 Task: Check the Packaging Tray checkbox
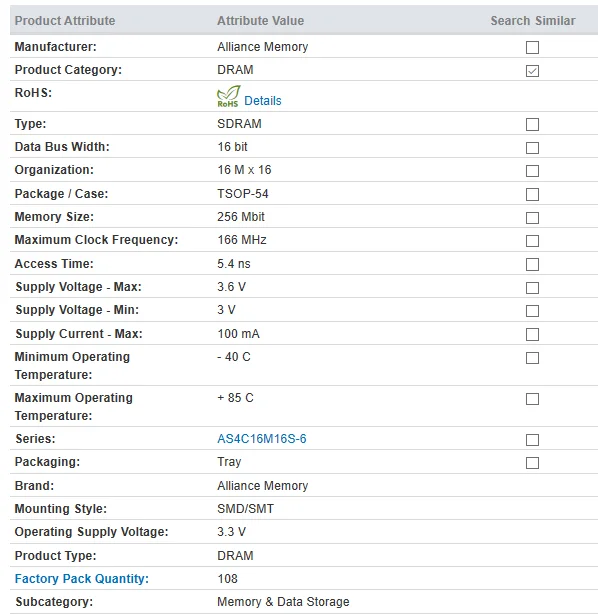click(x=532, y=463)
